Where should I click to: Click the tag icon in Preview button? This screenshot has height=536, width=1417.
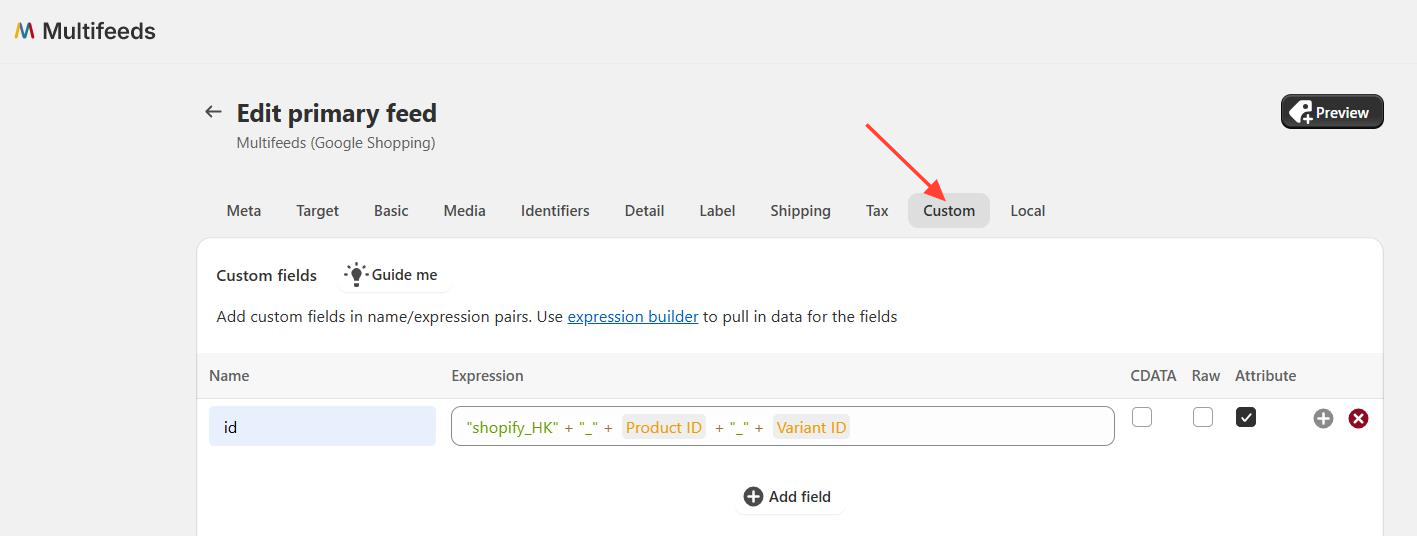pos(1301,112)
